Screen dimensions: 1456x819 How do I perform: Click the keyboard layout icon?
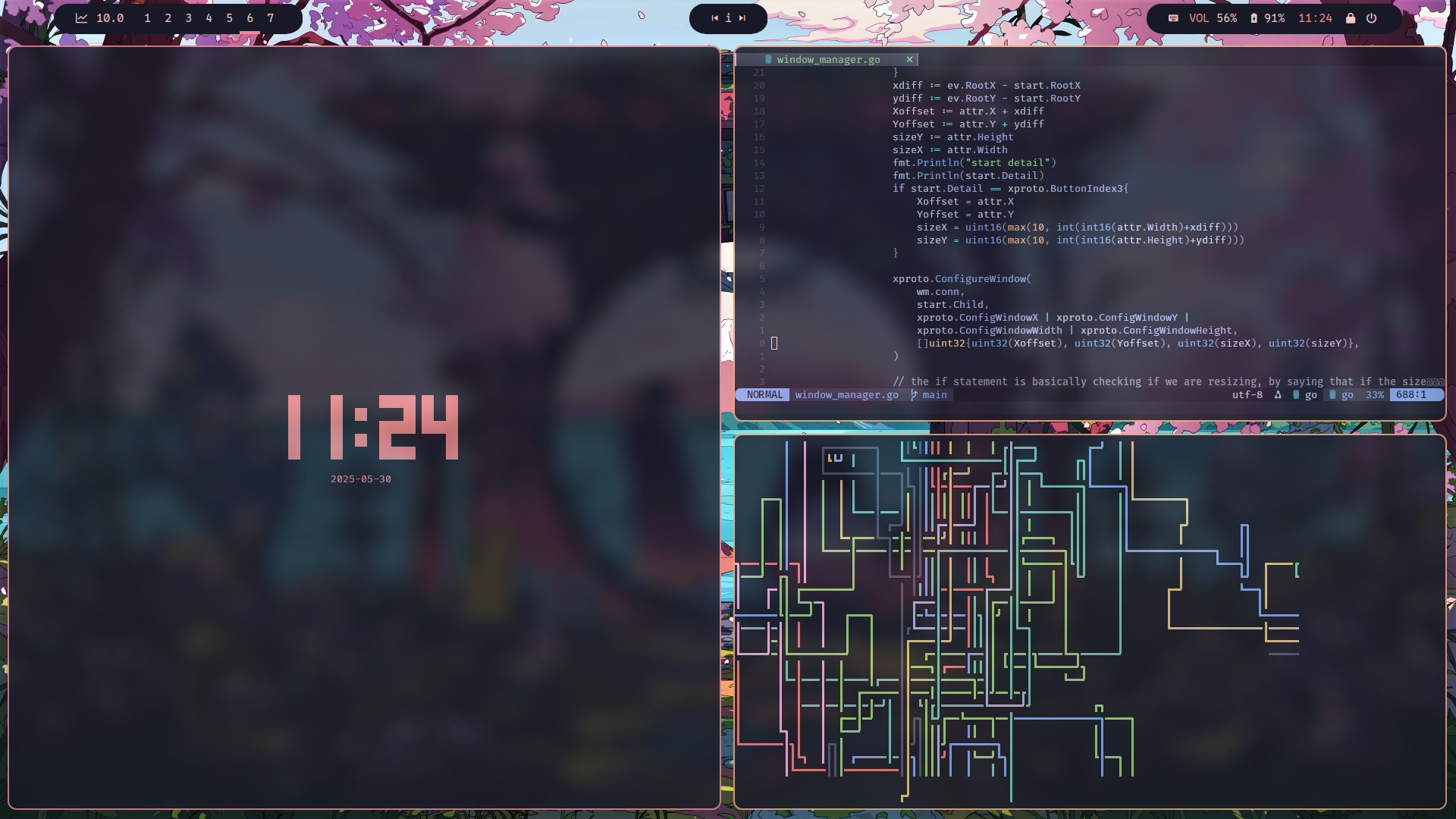click(x=1173, y=18)
